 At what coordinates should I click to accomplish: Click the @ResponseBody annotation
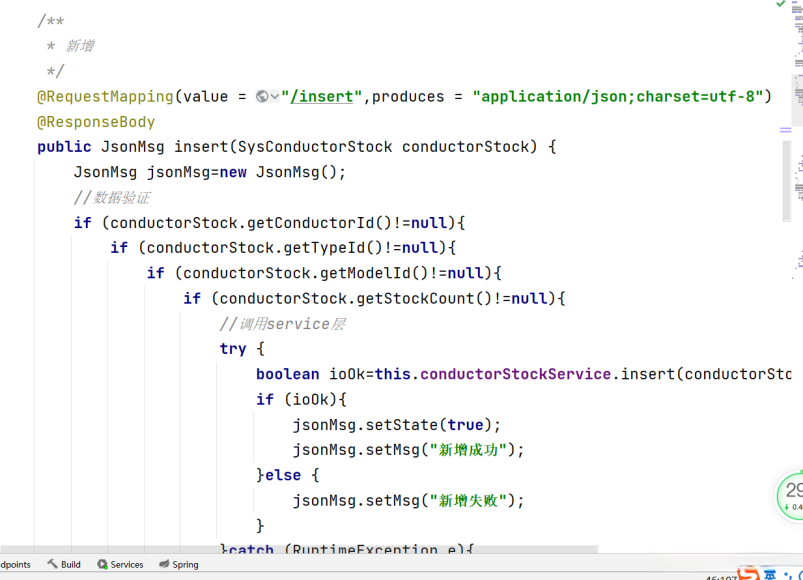point(96,122)
